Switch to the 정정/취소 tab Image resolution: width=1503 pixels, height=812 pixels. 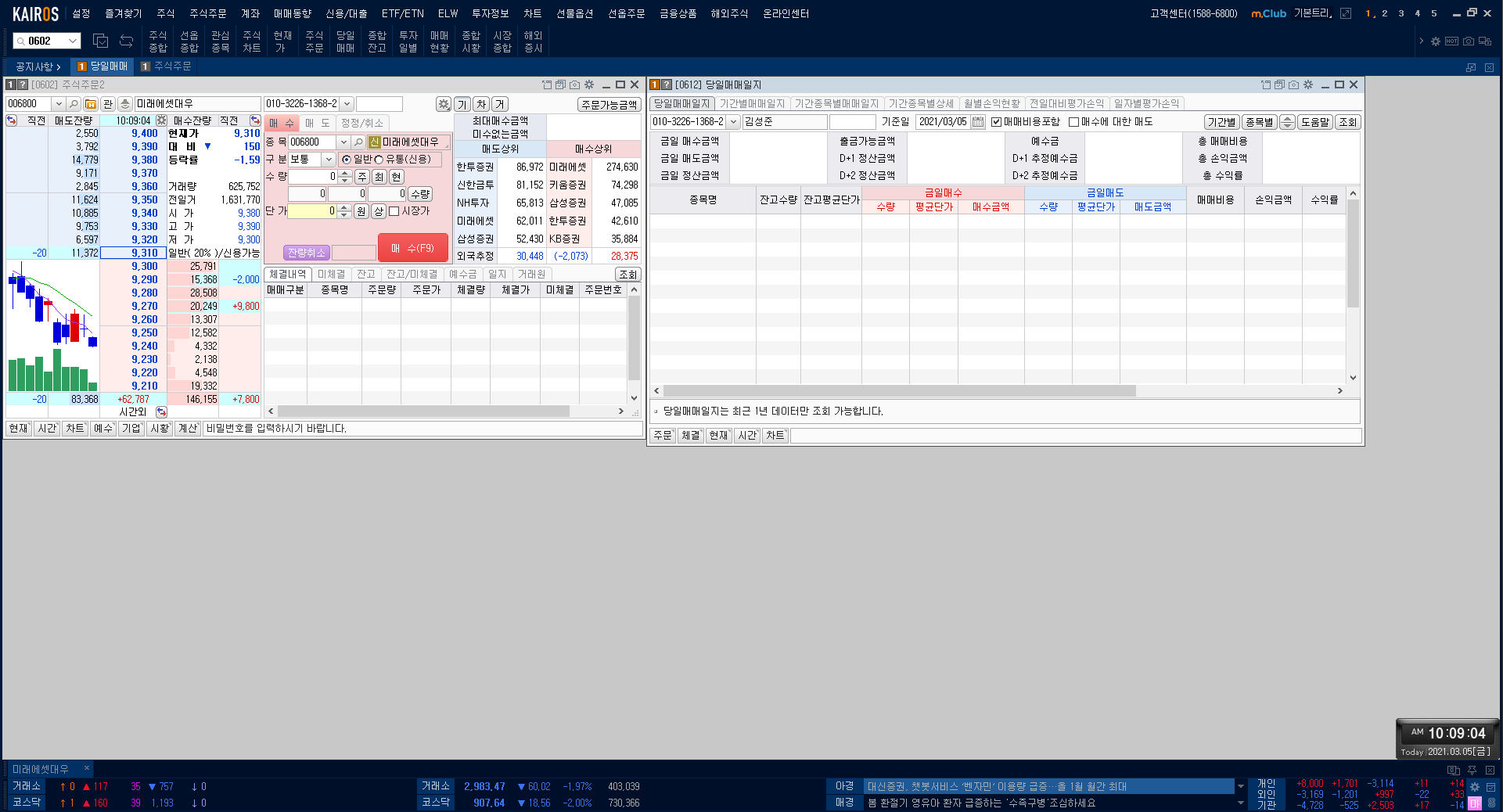tap(361, 124)
